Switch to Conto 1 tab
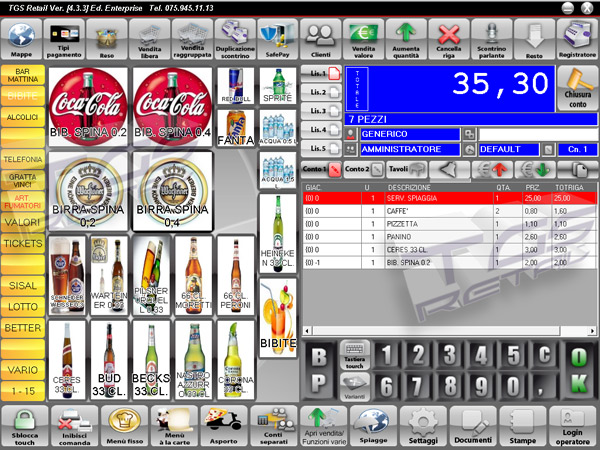Screen dimensions: 600x450 point(321,169)
